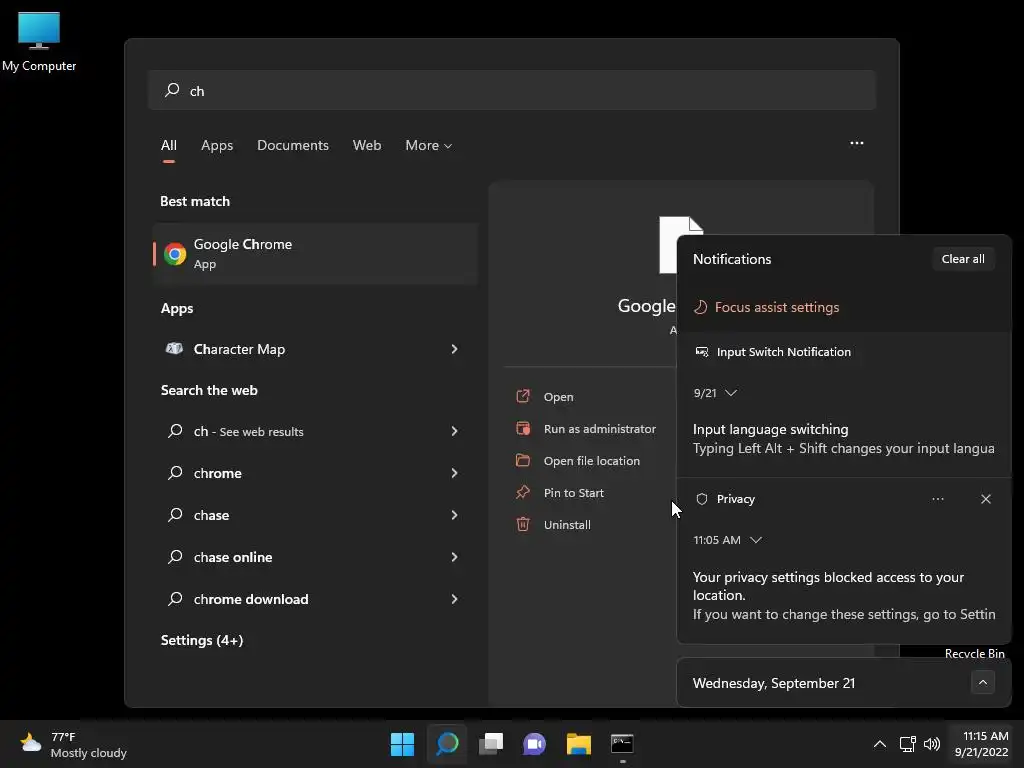Switch to the All search tab
Viewport: 1024px width, 768px height.
168,146
